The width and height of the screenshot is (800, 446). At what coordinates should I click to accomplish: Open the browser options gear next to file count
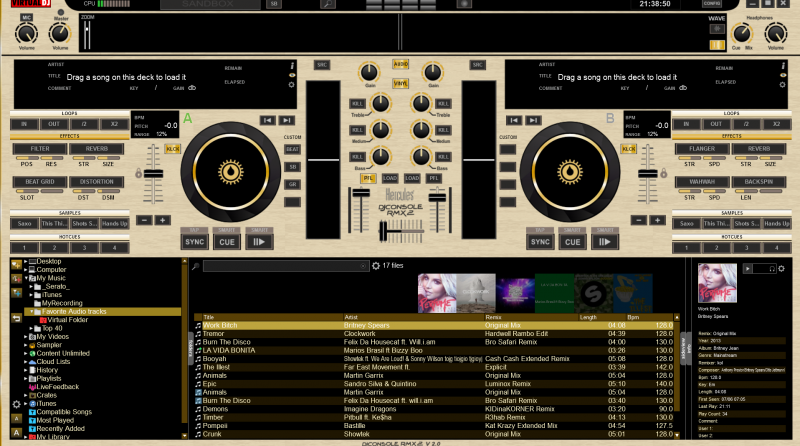point(374,266)
